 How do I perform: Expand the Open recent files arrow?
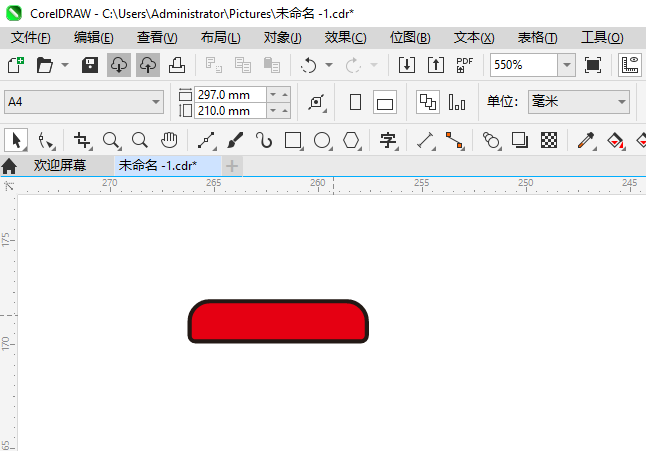[x=65, y=65]
